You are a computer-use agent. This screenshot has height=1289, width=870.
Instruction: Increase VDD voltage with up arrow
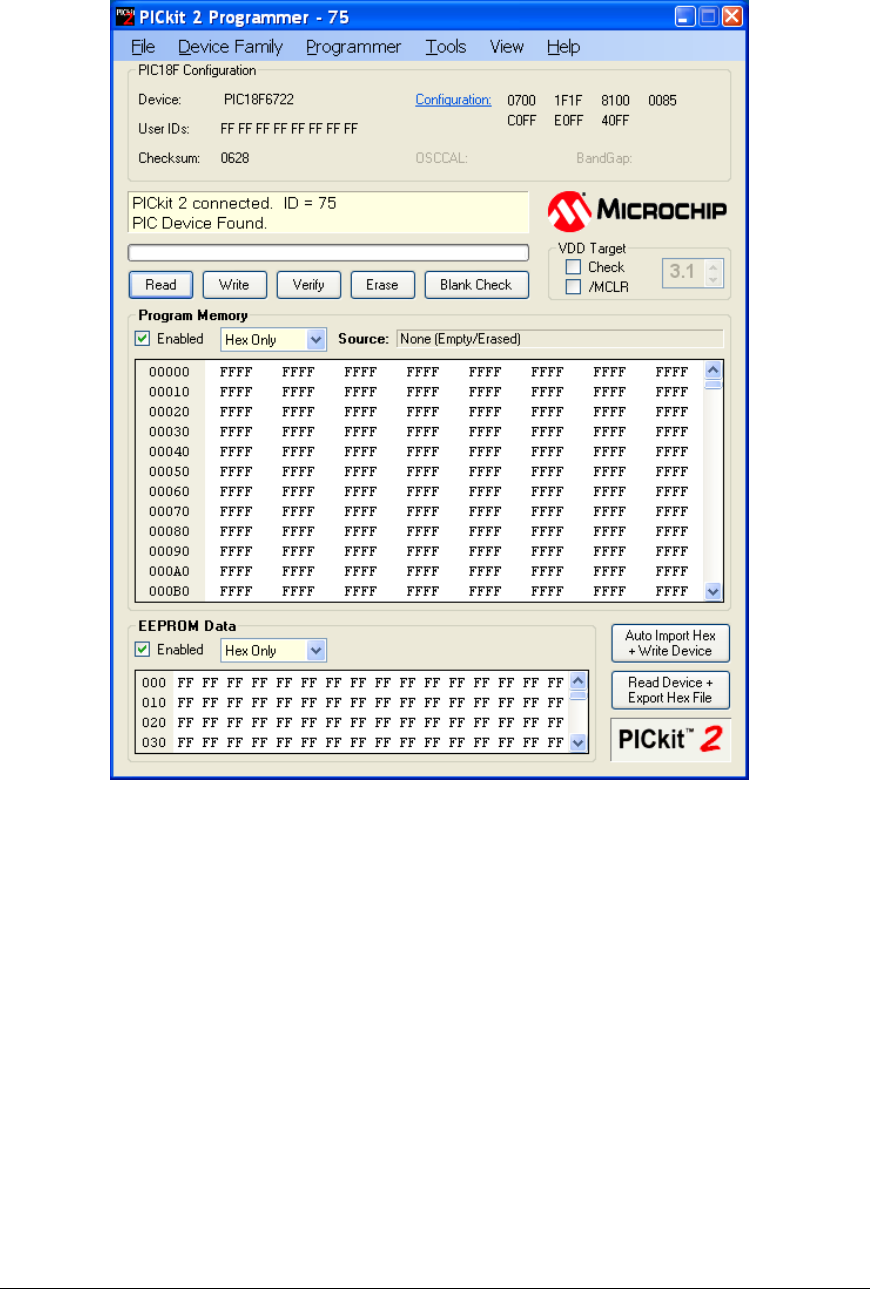tap(711, 266)
